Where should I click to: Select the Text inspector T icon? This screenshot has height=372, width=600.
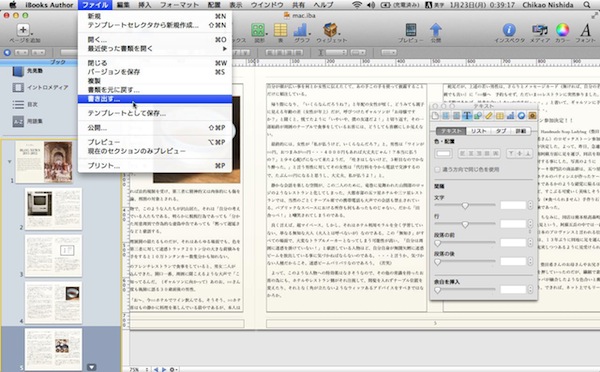[467, 116]
